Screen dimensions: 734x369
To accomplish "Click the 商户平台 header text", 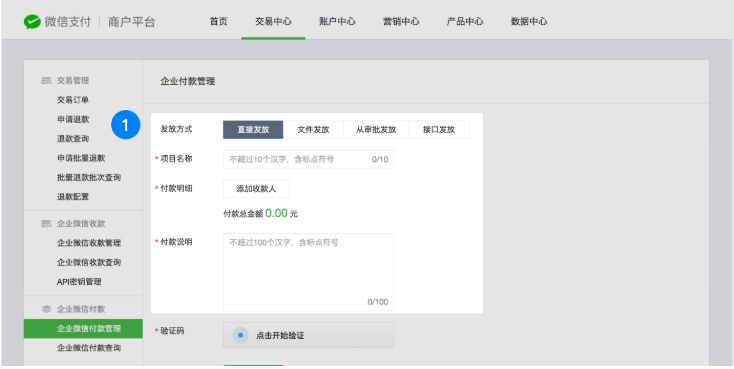I will [132, 22].
